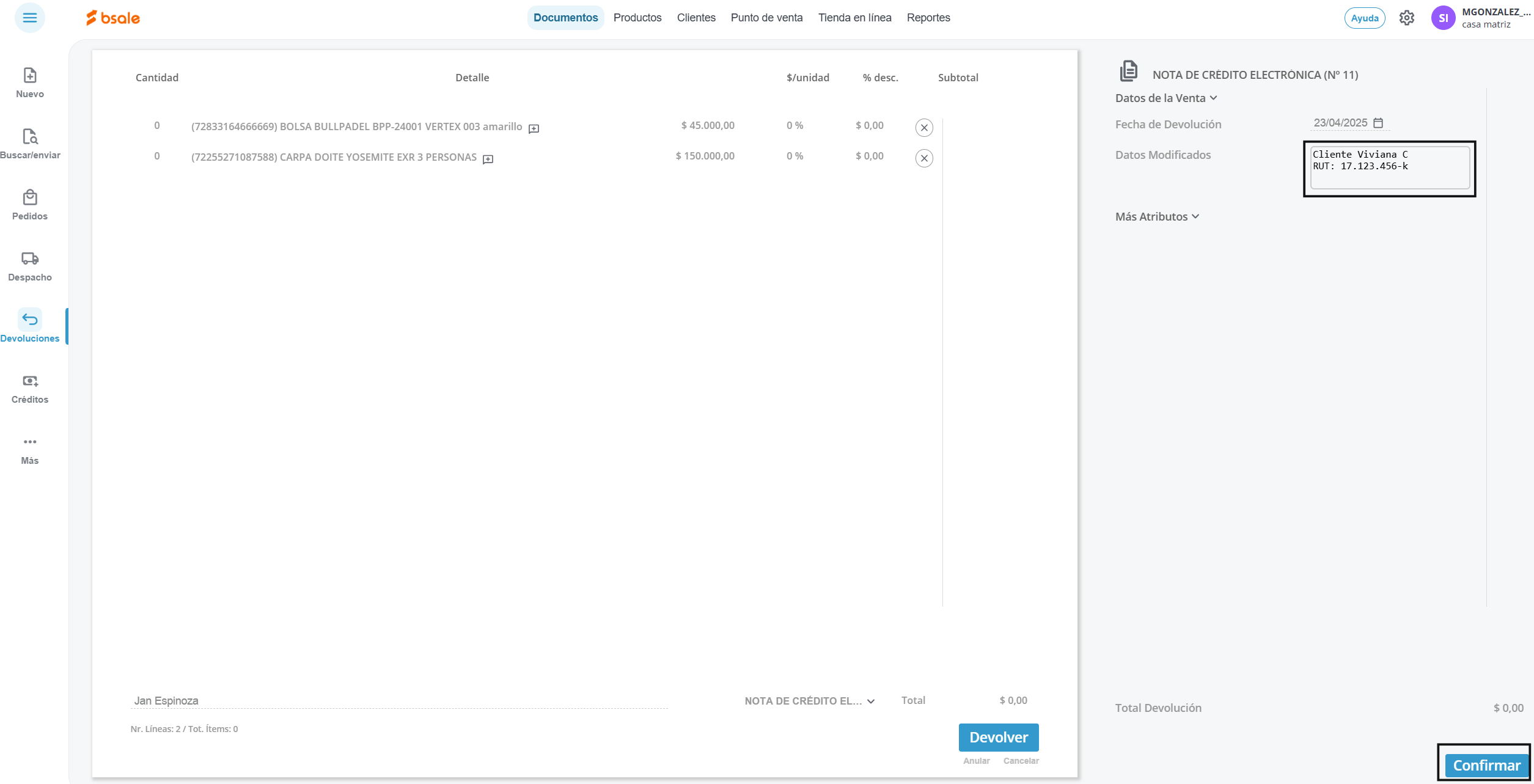Image resolution: width=1534 pixels, height=784 pixels.
Task: Click the Nuevo document icon
Action: click(x=29, y=76)
